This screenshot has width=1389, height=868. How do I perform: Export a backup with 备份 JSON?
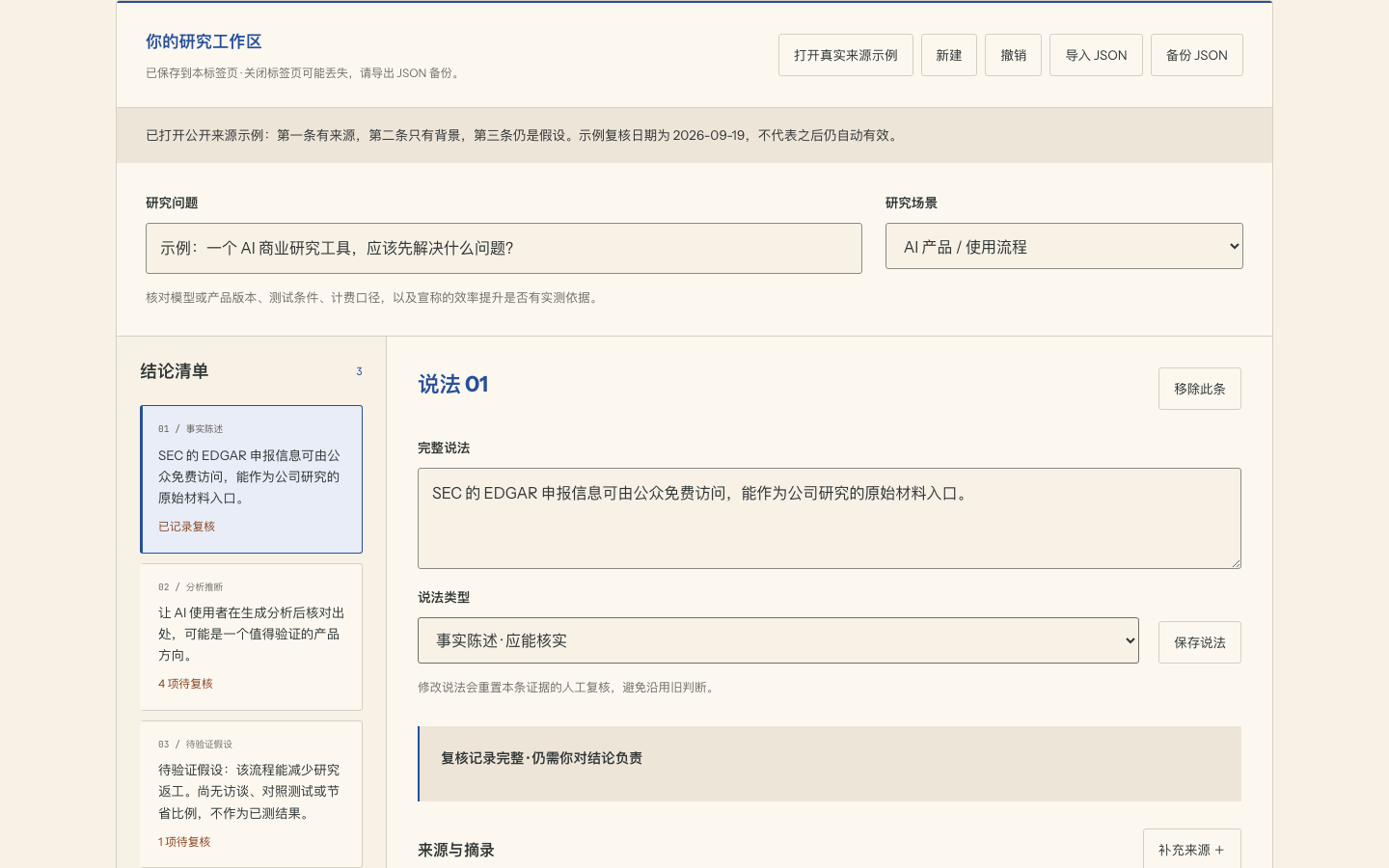[1197, 55]
